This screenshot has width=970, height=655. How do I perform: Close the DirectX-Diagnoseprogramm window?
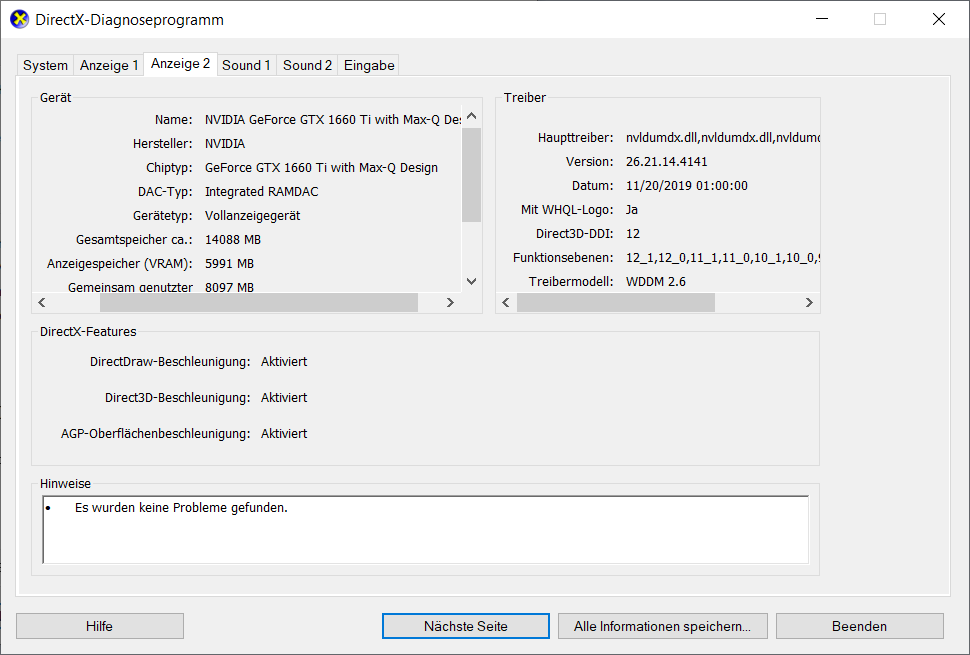[x=938, y=19]
